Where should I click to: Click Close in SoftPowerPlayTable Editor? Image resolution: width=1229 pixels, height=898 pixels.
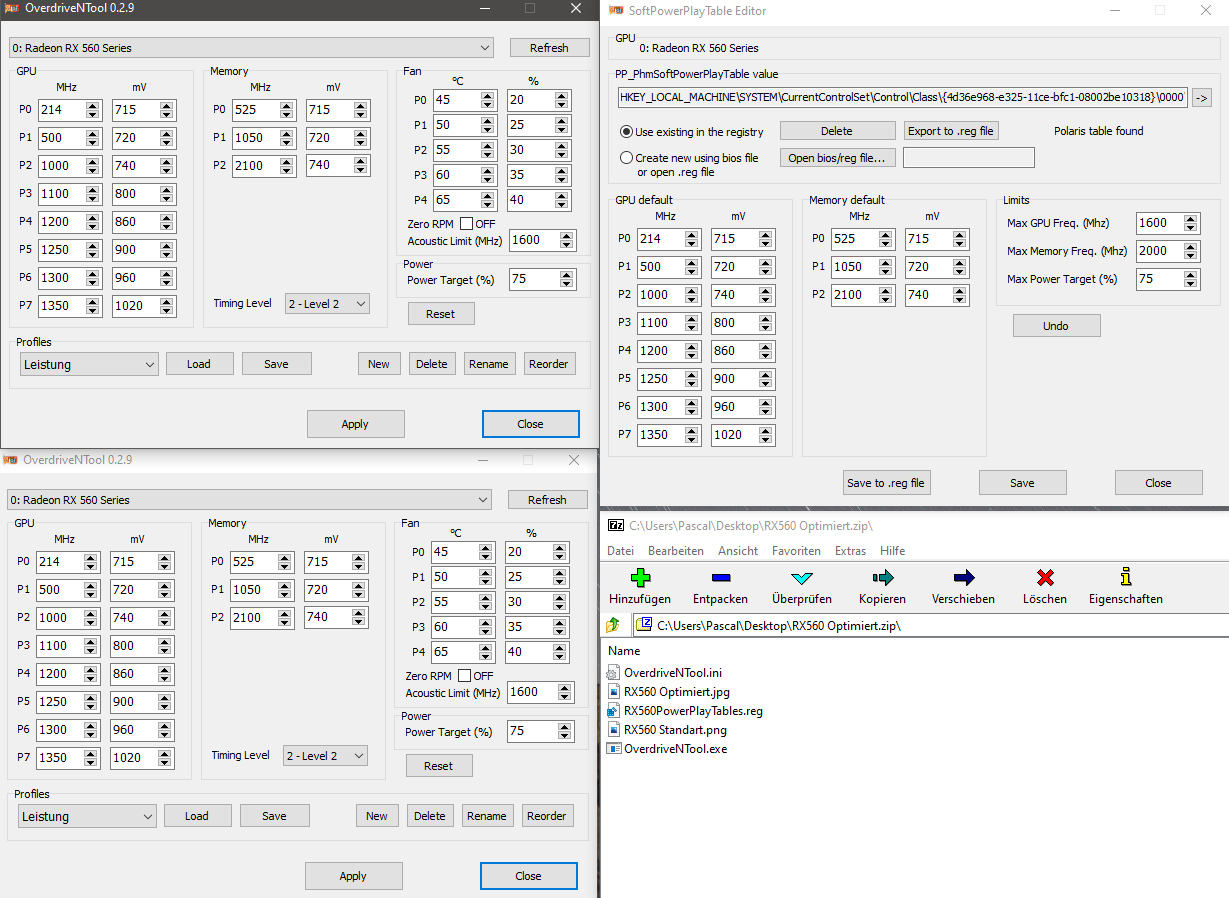click(1158, 483)
